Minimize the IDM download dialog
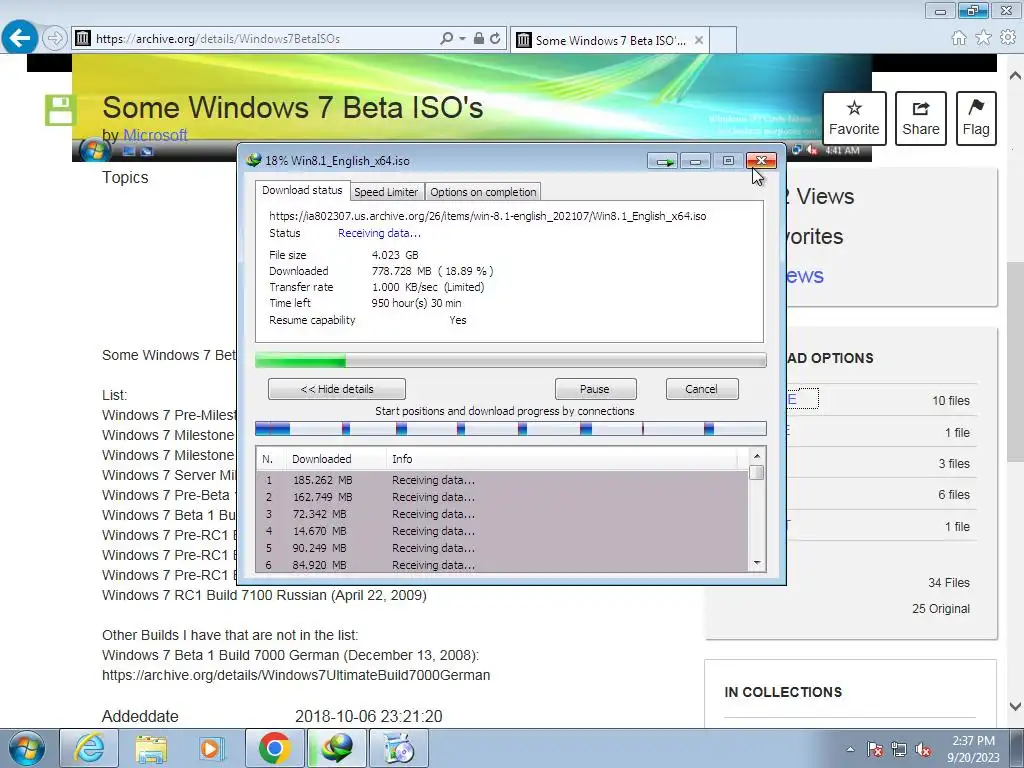The width and height of the screenshot is (1024, 768). [x=696, y=161]
